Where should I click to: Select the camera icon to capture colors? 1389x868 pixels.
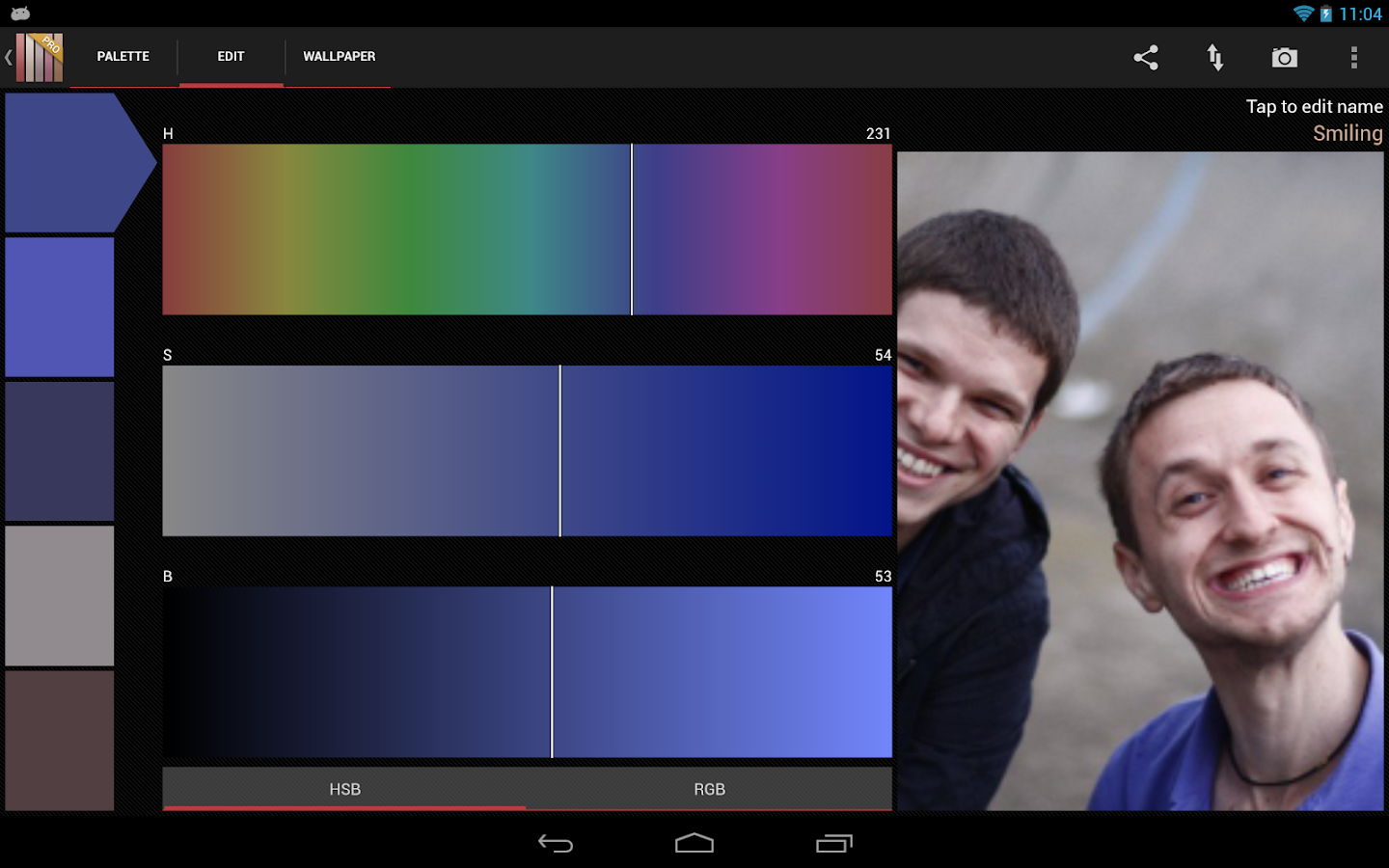pyautogui.click(x=1284, y=58)
